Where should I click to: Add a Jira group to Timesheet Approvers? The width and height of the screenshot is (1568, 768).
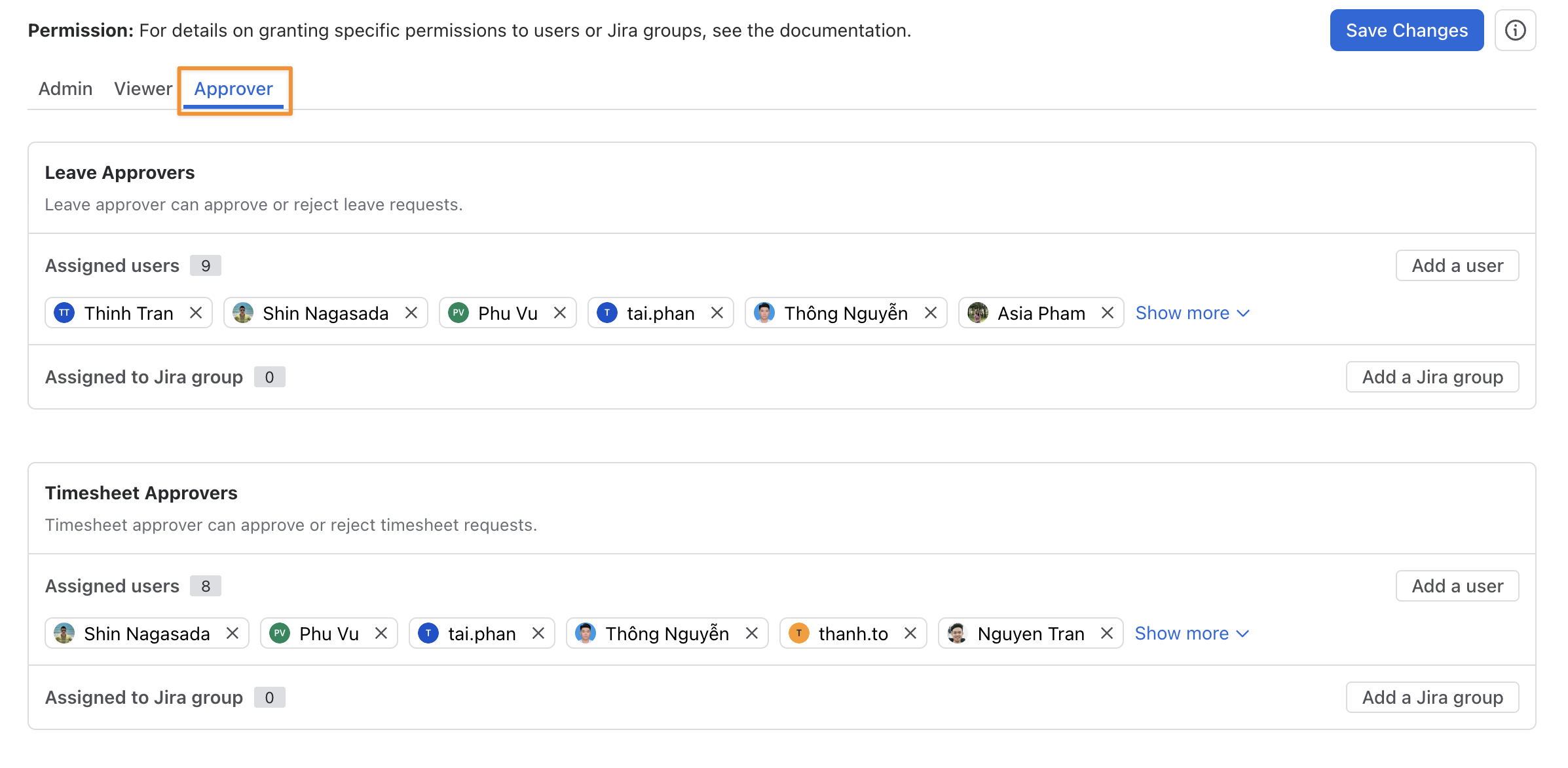[1432, 697]
